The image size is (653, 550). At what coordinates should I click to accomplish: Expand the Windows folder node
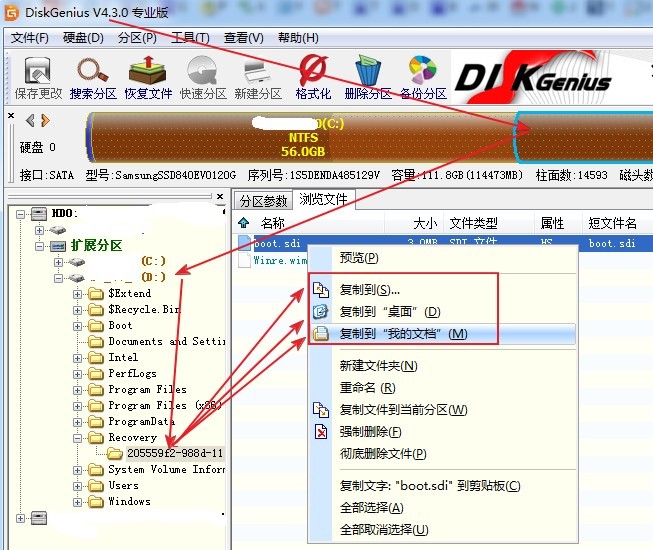(77, 502)
